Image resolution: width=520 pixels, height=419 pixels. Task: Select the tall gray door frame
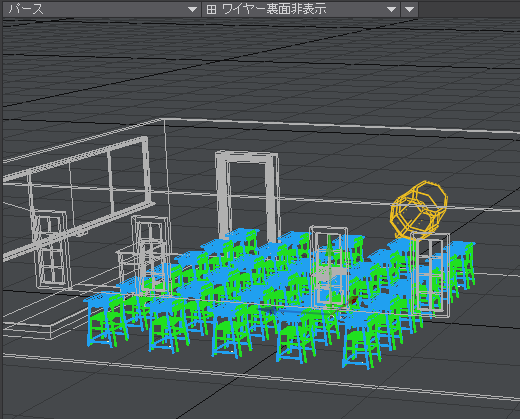(x=247, y=197)
